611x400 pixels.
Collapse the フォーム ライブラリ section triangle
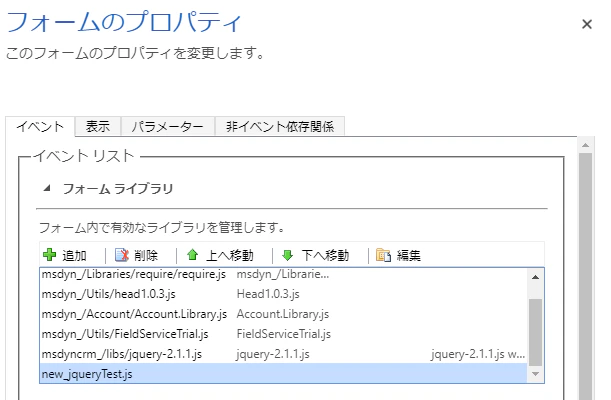pyautogui.click(x=47, y=189)
